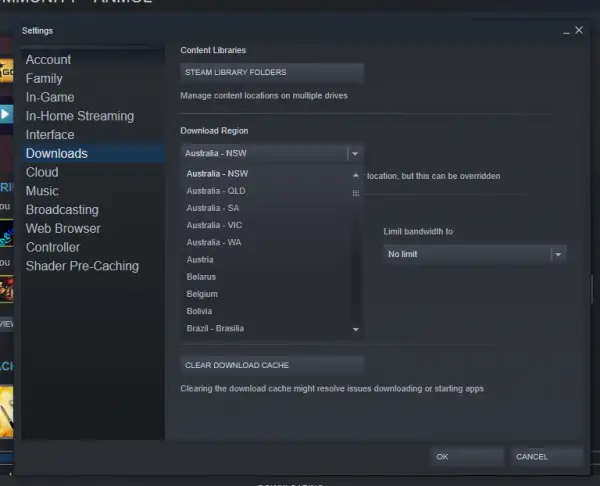Click Clear Download Cache button
This screenshot has height=486, width=600.
click(272, 365)
